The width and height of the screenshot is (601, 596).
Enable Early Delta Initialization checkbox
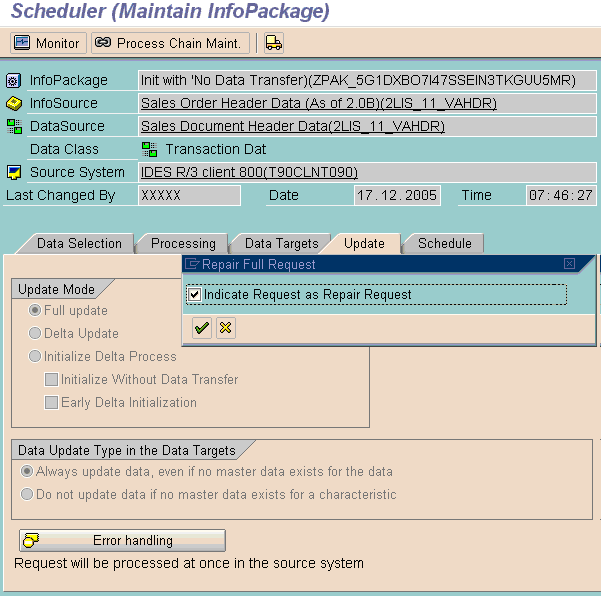(x=51, y=402)
